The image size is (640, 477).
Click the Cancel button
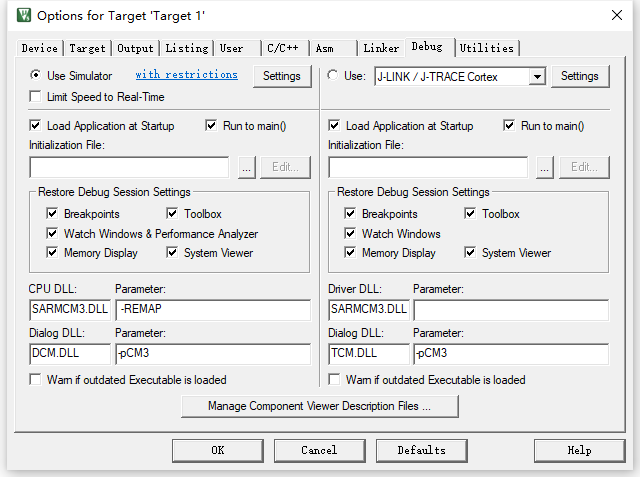tap(319, 450)
